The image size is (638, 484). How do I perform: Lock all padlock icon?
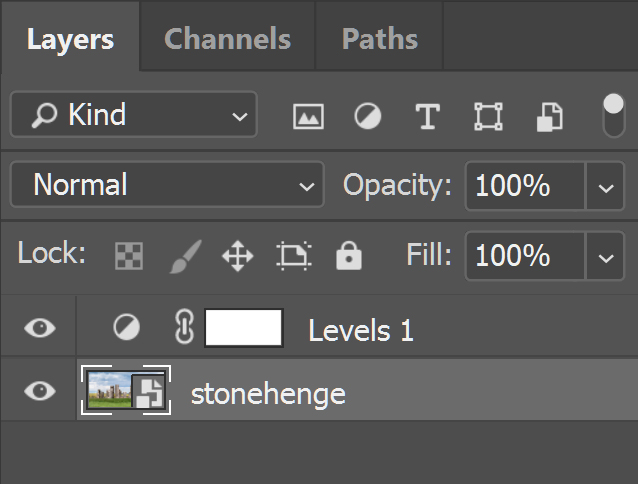coord(348,256)
